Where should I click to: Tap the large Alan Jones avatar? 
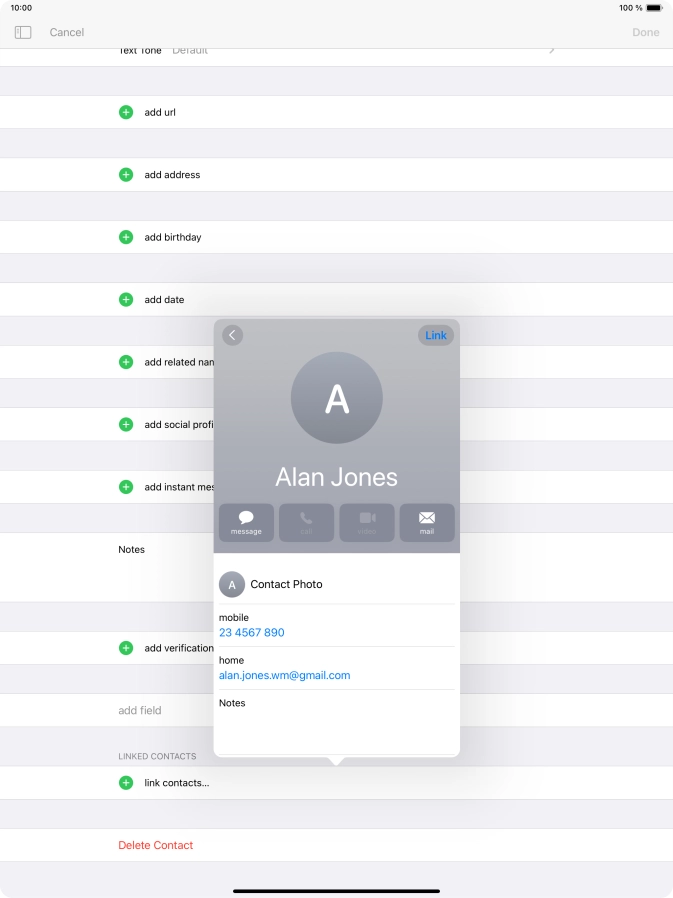[x=337, y=398]
